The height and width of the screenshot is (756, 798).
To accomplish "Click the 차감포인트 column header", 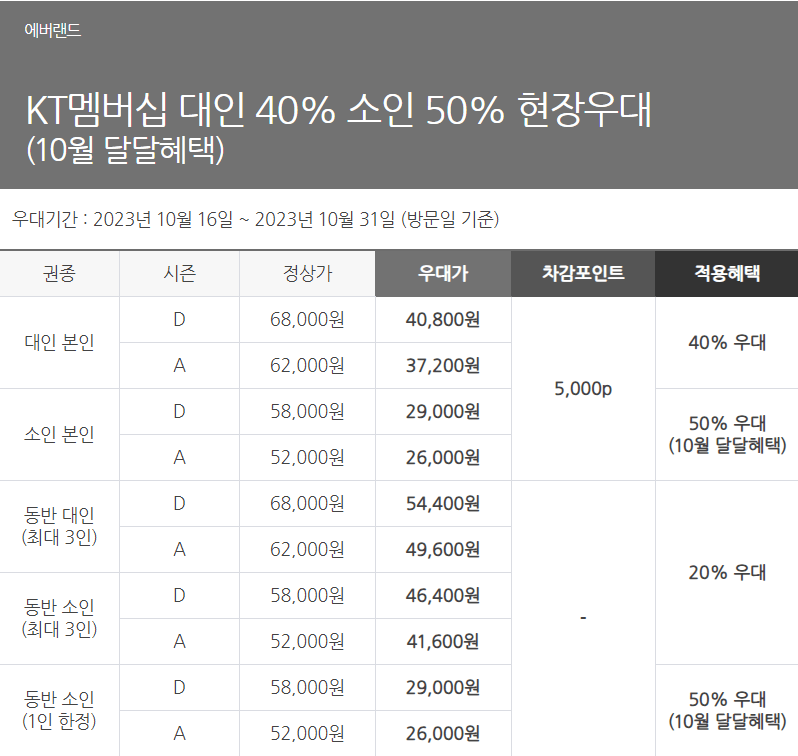I will tap(583, 273).
